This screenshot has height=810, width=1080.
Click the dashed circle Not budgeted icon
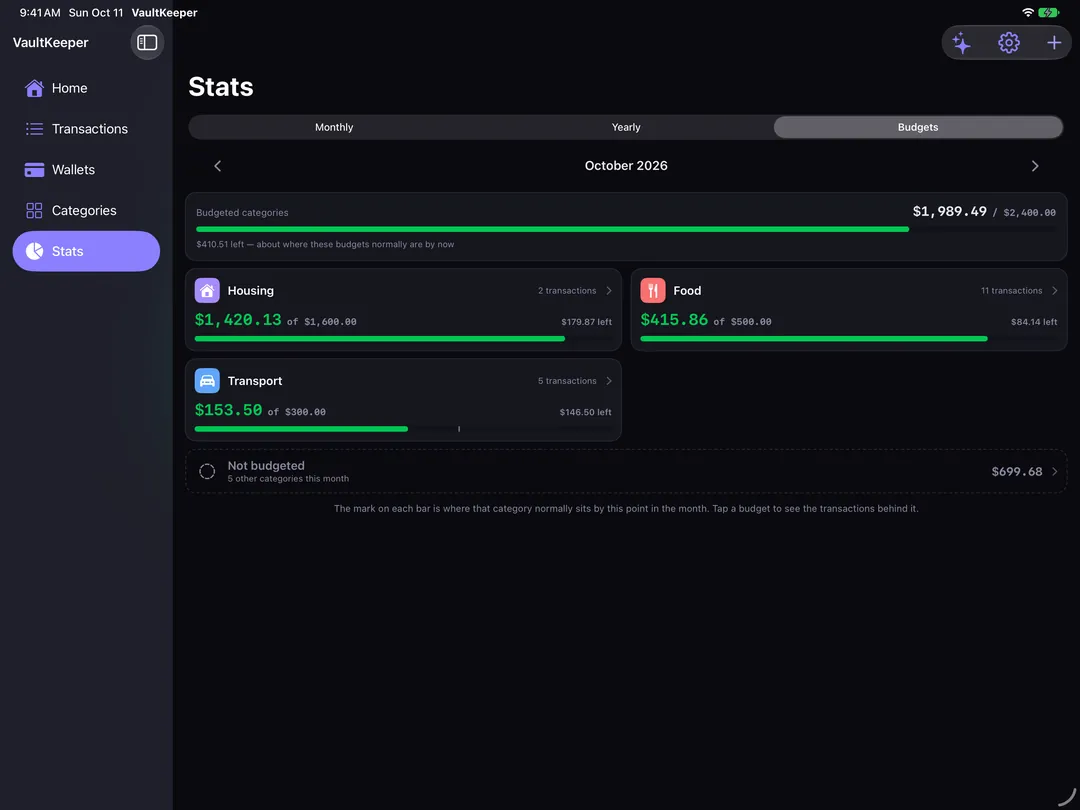tap(207, 471)
